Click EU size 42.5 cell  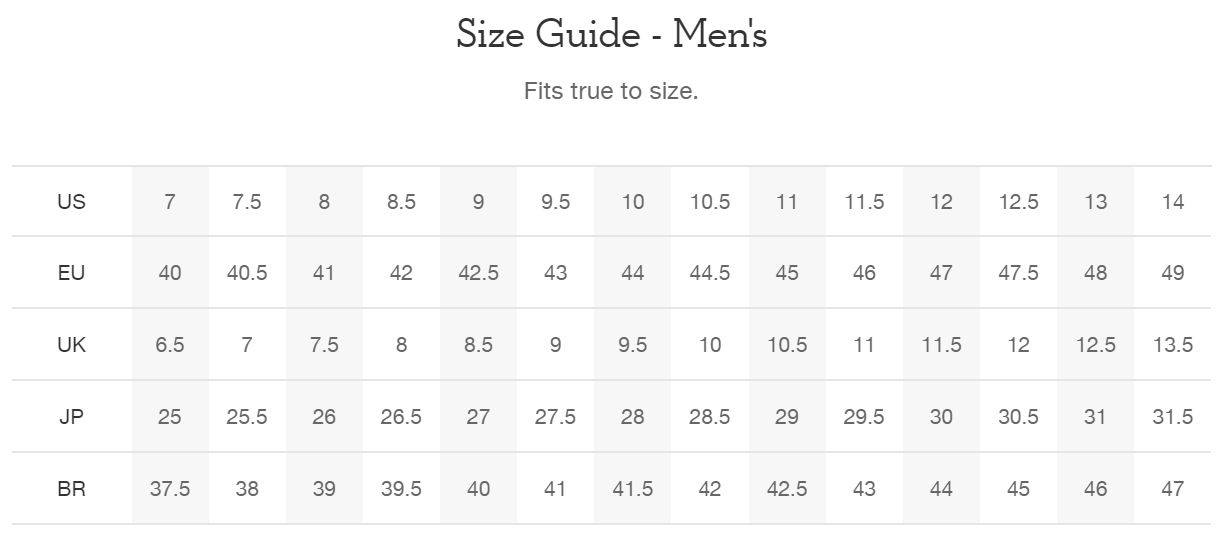pos(478,273)
